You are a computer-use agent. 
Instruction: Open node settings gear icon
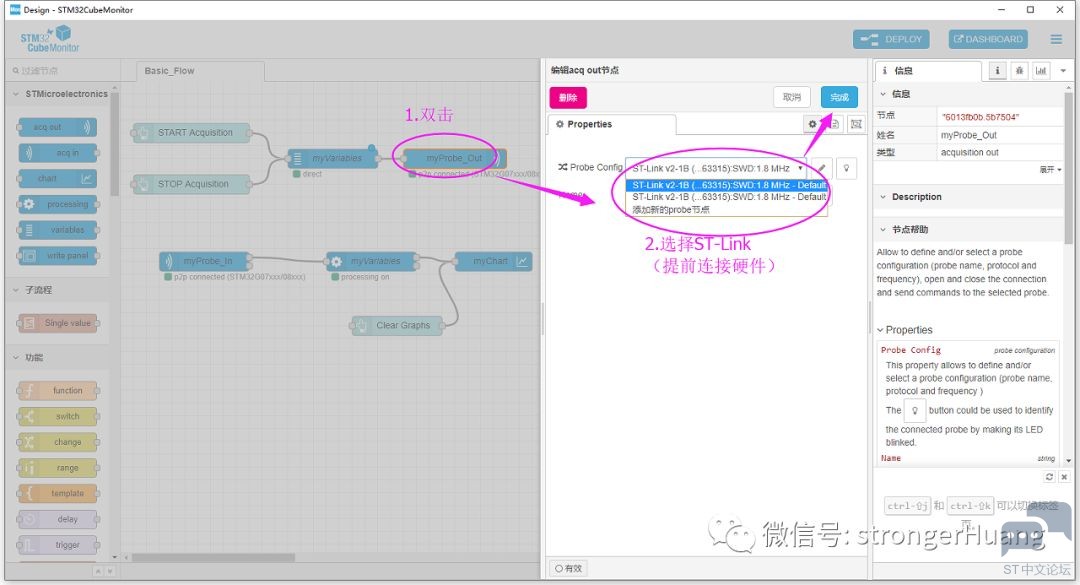pos(813,124)
